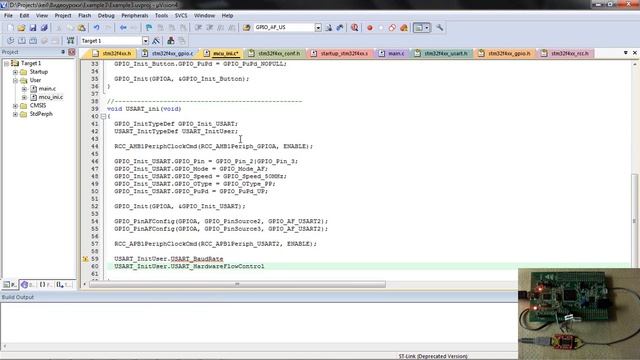640x360 pixels.
Task: Open Configuration via the wrench icon
Action: coord(439,28)
